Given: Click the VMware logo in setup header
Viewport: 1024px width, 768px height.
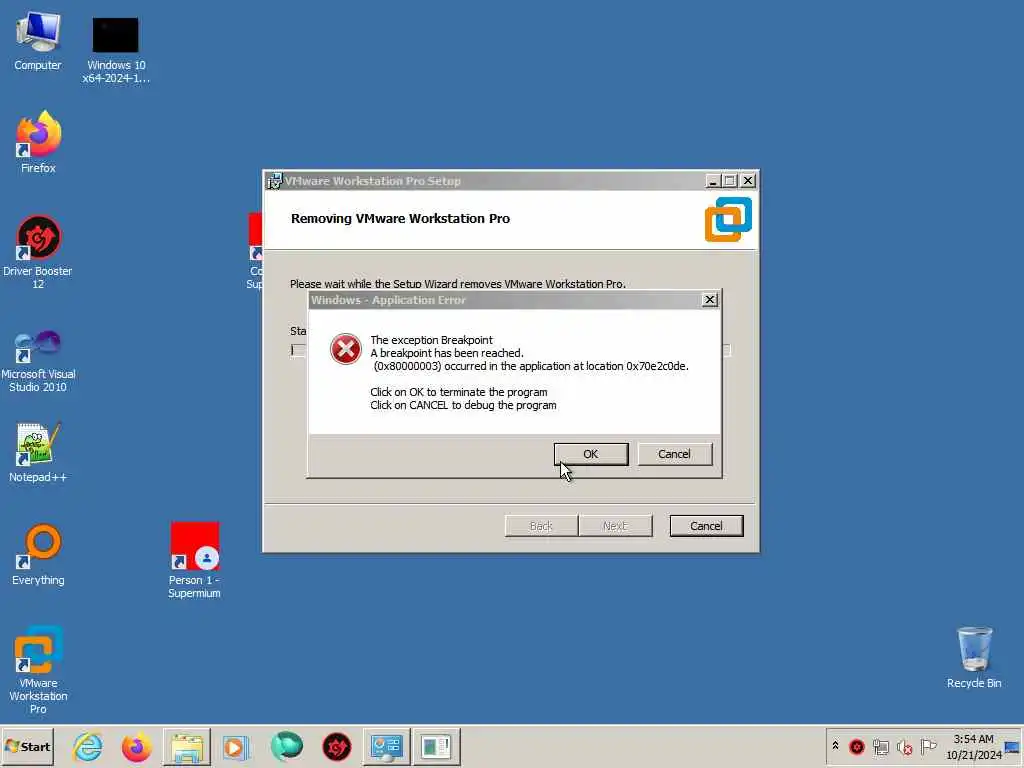Looking at the screenshot, I should [728, 219].
